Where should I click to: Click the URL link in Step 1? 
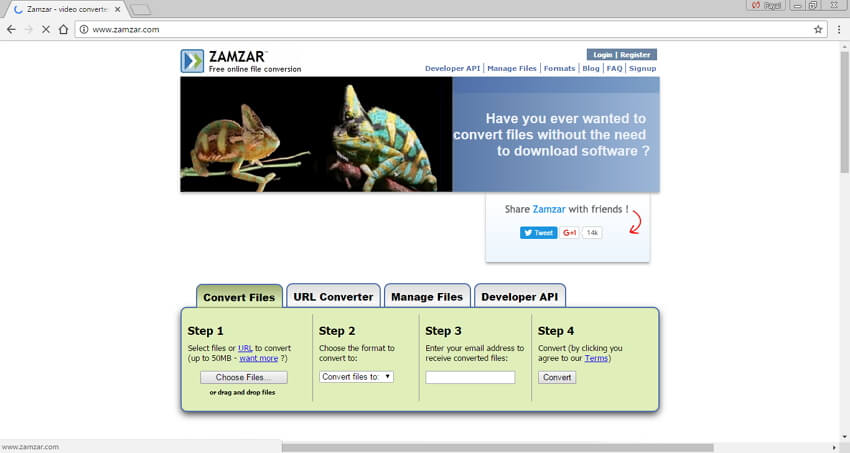pos(245,348)
